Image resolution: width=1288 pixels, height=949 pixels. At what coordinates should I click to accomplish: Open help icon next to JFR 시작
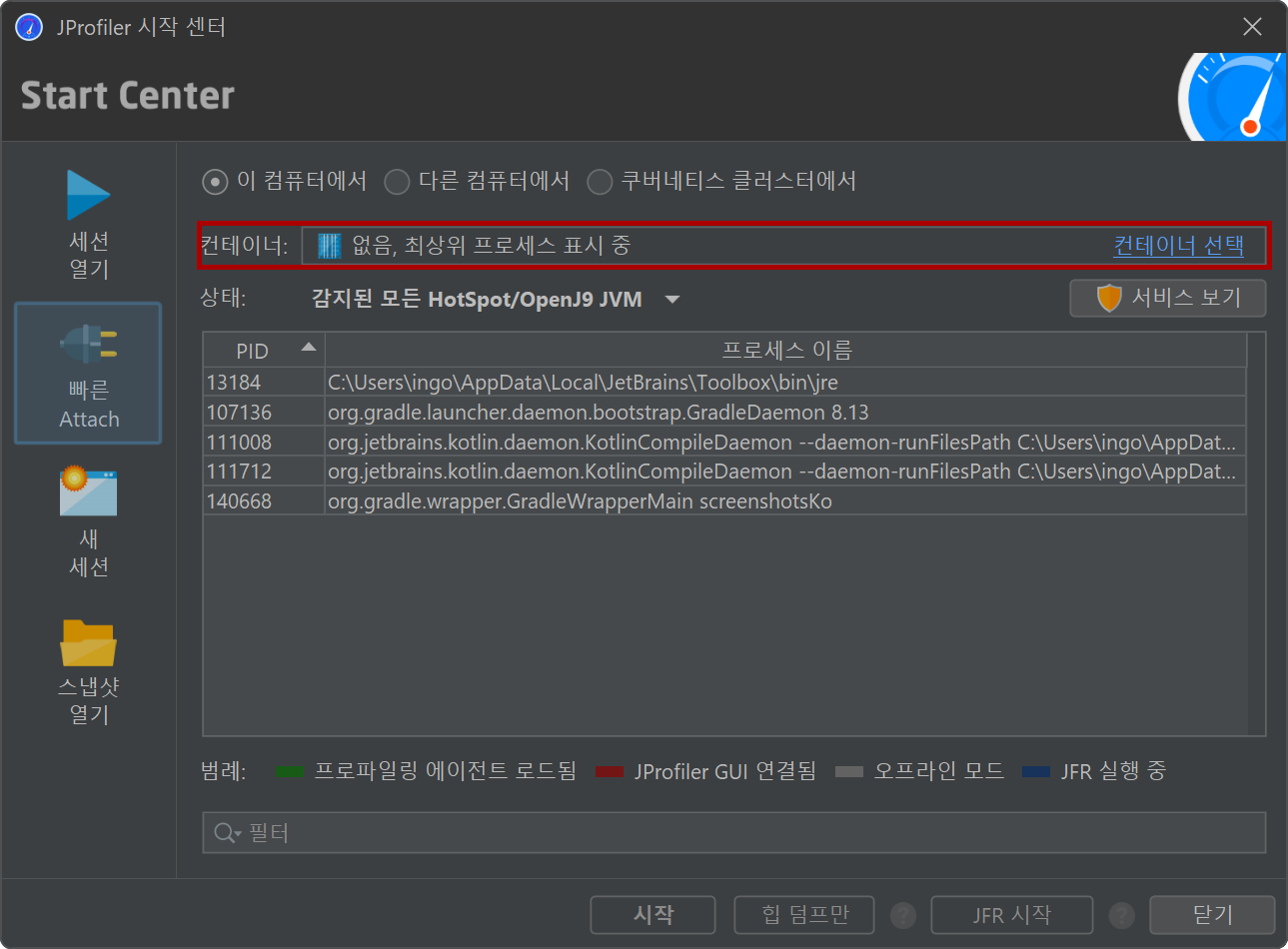tap(1122, 915)
